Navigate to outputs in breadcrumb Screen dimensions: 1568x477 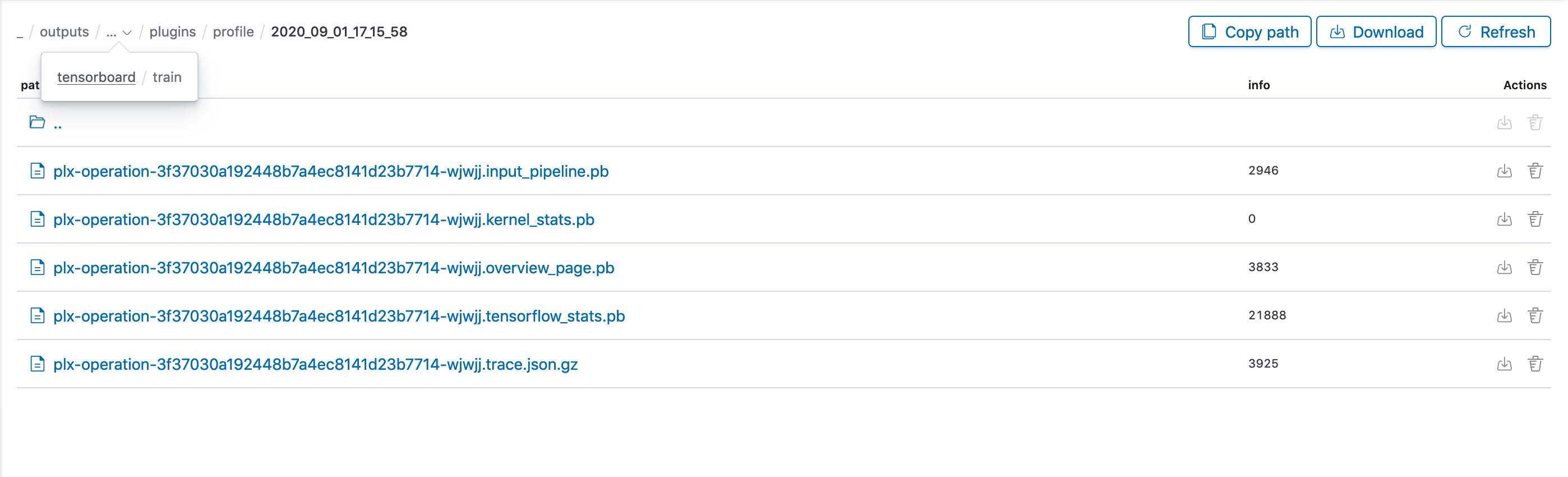(64, 31)
